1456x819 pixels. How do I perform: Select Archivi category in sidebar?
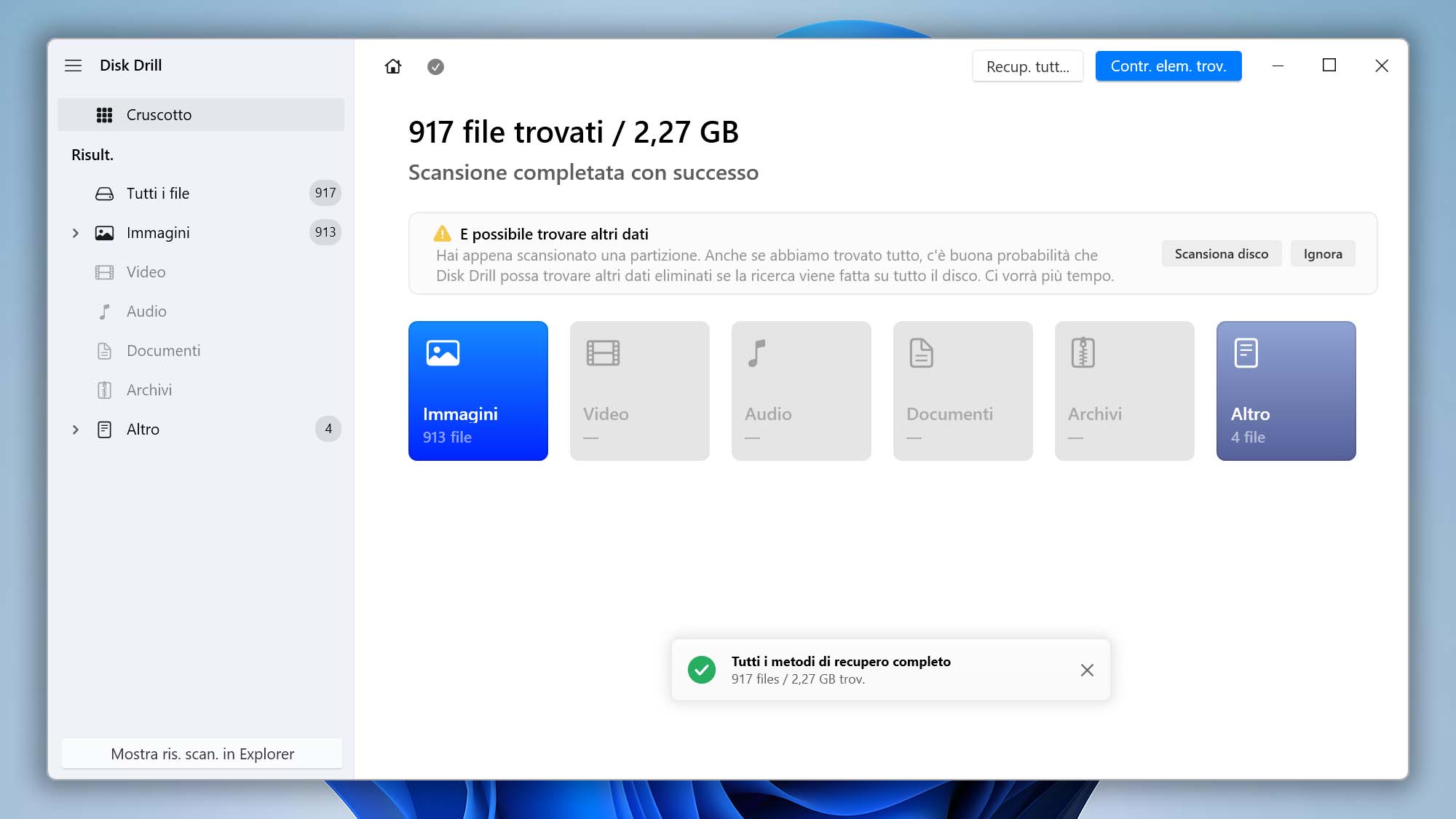[x=201, y=390]
